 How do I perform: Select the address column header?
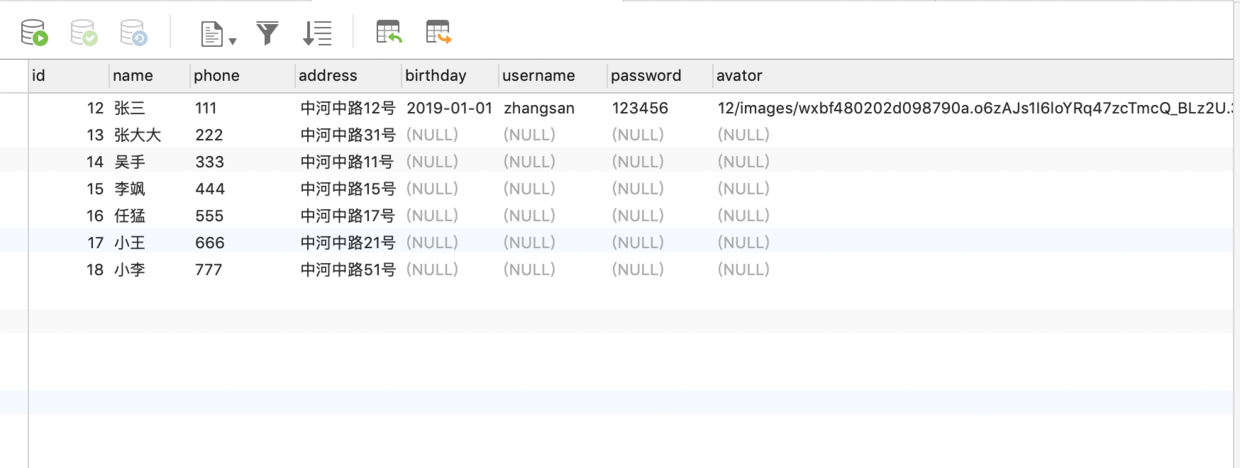point(349,75)
